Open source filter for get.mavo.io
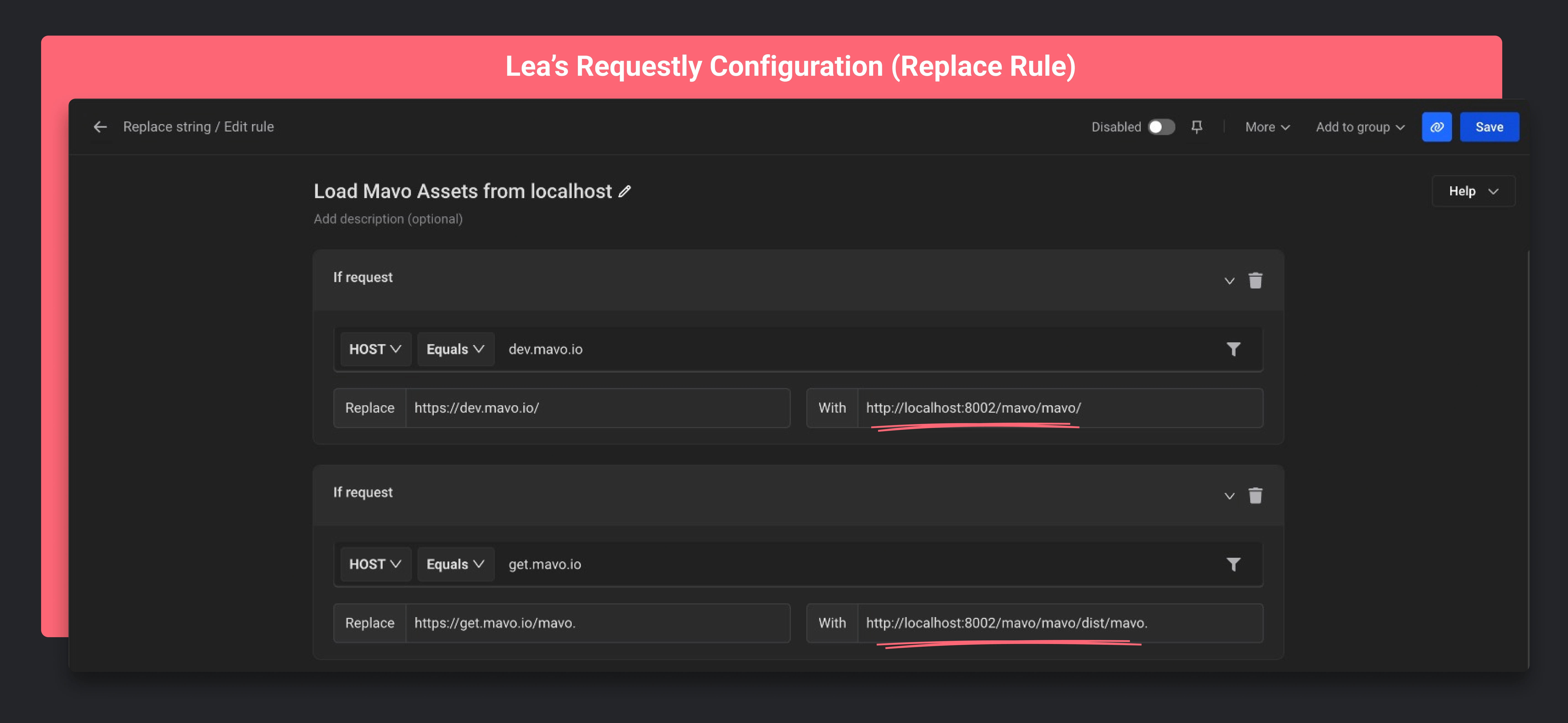The width and height of the screenshot is (1568, 723). [1233, 564]
